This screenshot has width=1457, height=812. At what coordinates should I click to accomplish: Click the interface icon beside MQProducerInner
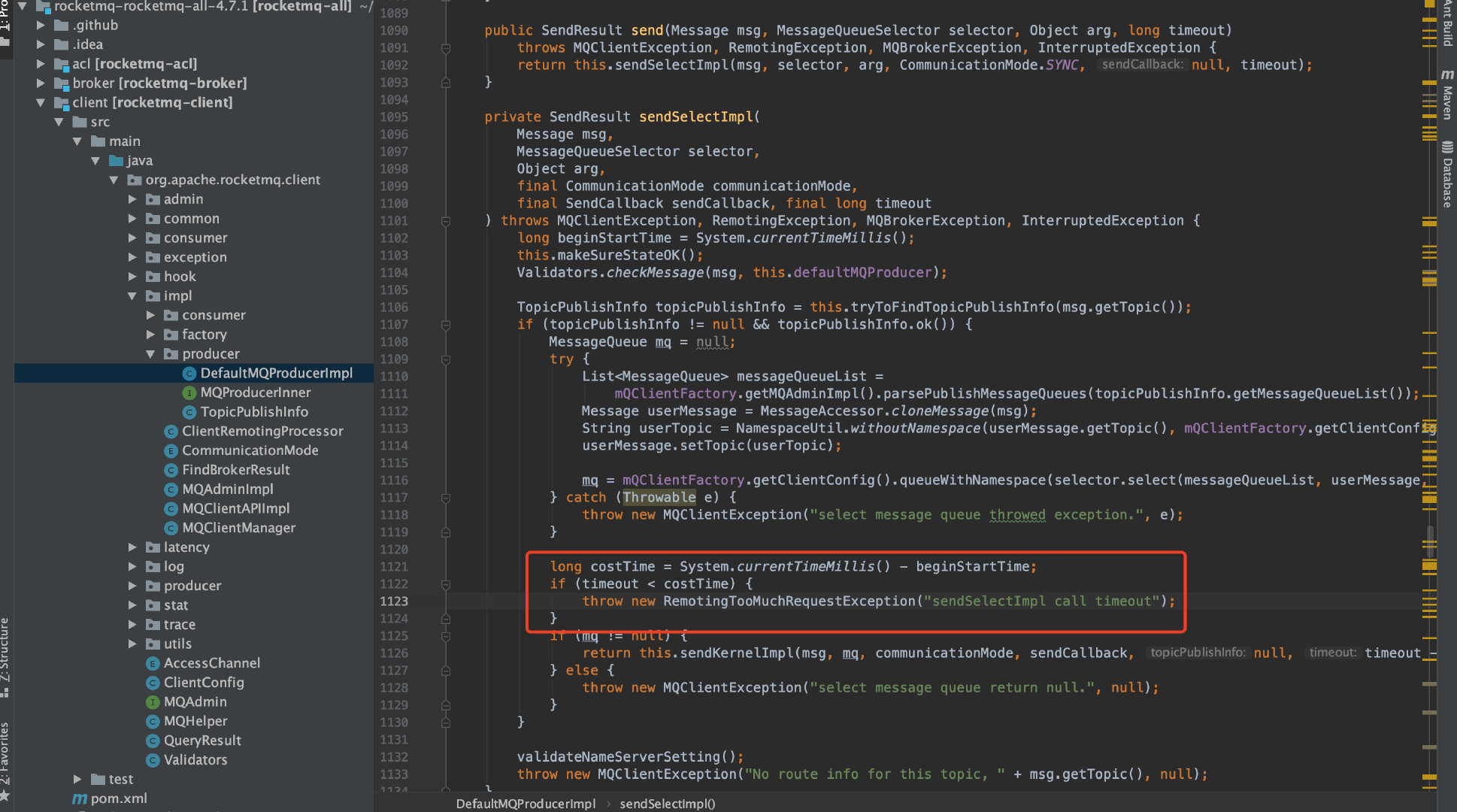point(189,392)
